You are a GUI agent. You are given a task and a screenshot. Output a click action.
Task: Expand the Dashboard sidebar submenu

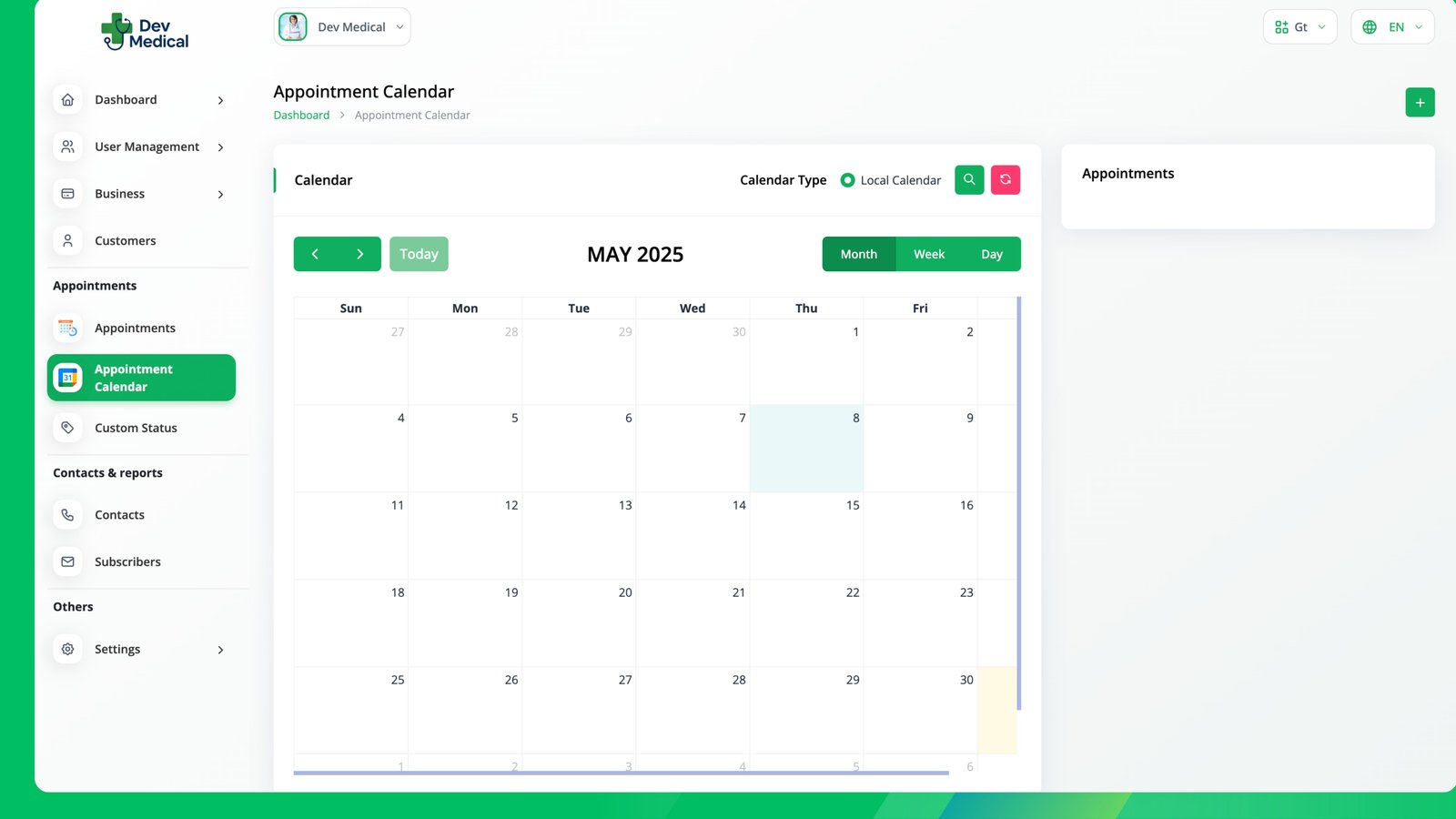(220, 100)
